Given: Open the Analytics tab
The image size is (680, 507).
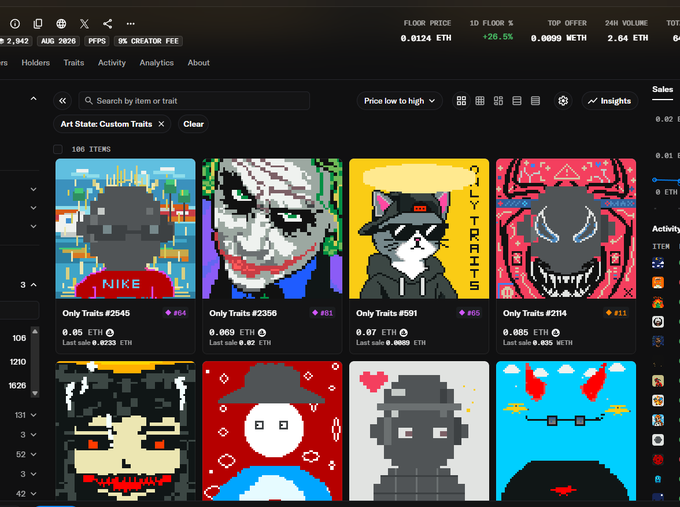Looking at the screenshot, I should (157, 63).
